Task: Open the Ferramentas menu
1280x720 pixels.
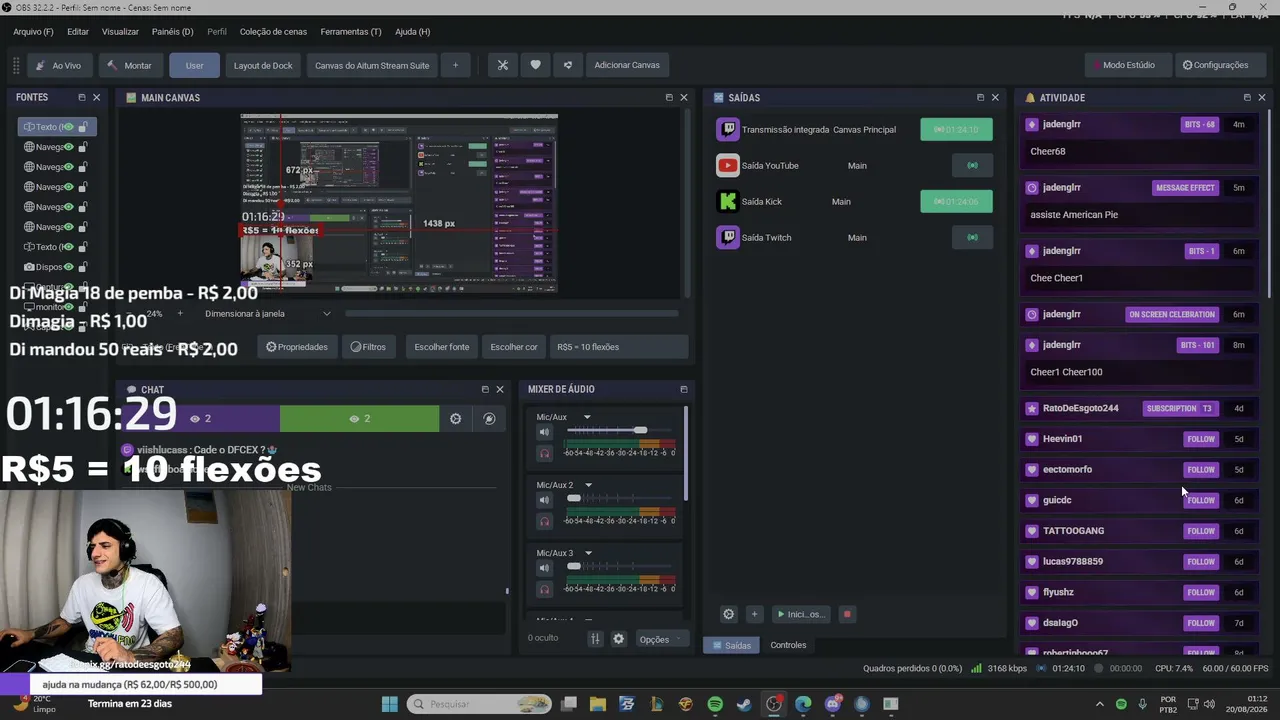Action: (351, 32)
